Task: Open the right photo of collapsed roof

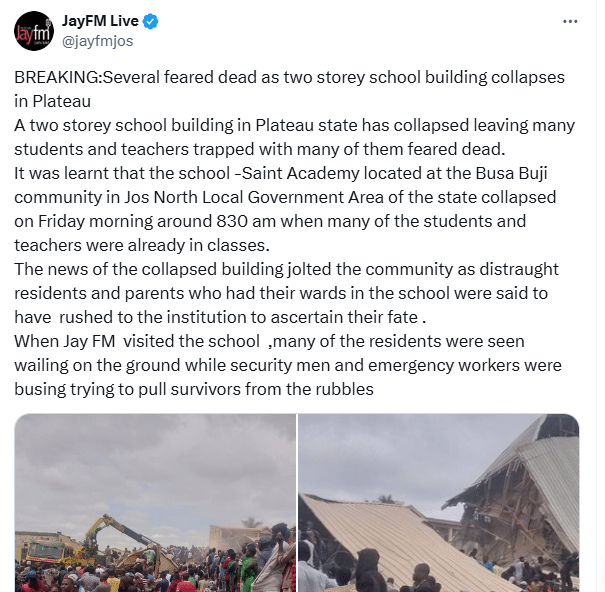Action: coord(439,503)
